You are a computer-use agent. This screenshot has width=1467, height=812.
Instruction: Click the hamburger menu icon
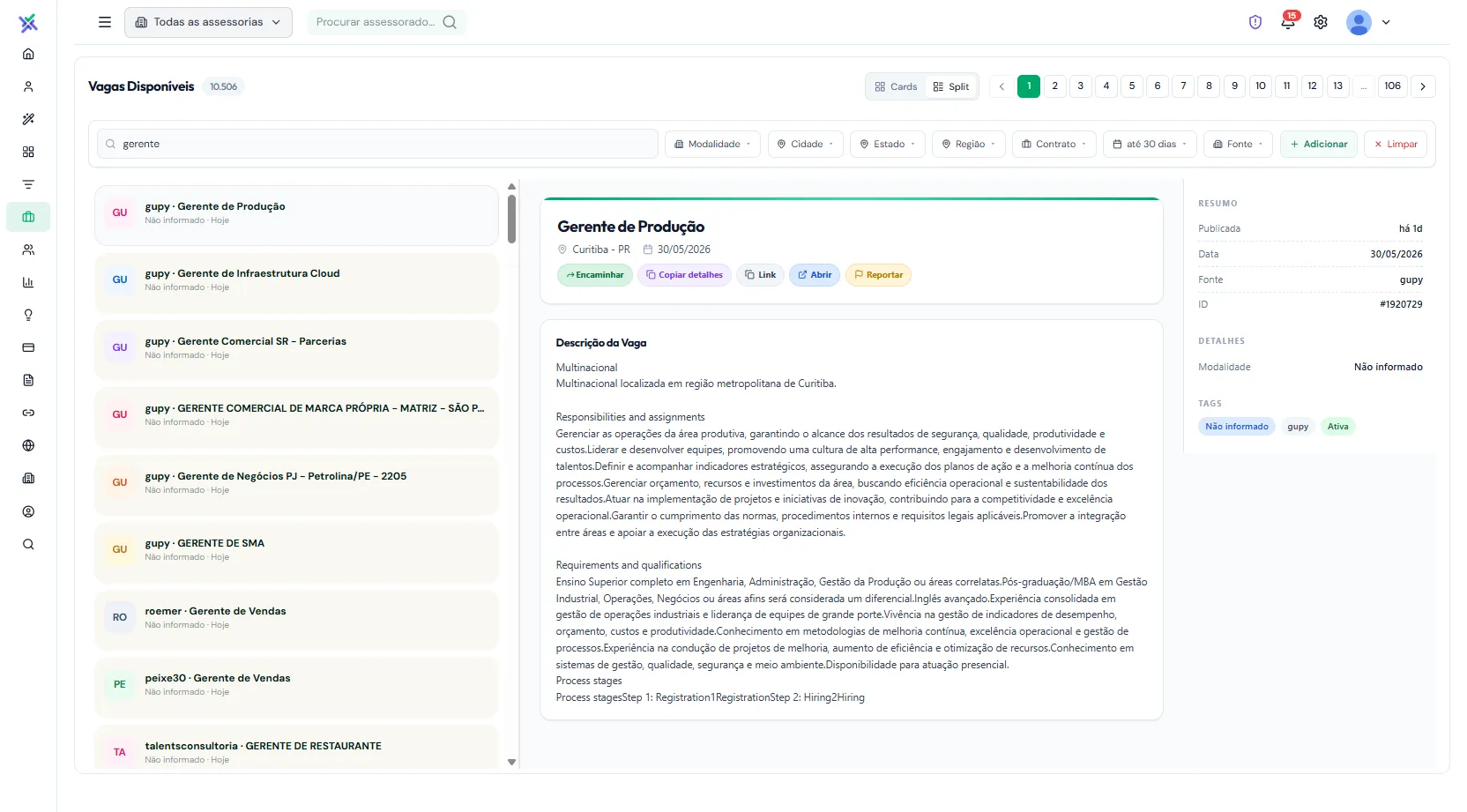[105, 22]
